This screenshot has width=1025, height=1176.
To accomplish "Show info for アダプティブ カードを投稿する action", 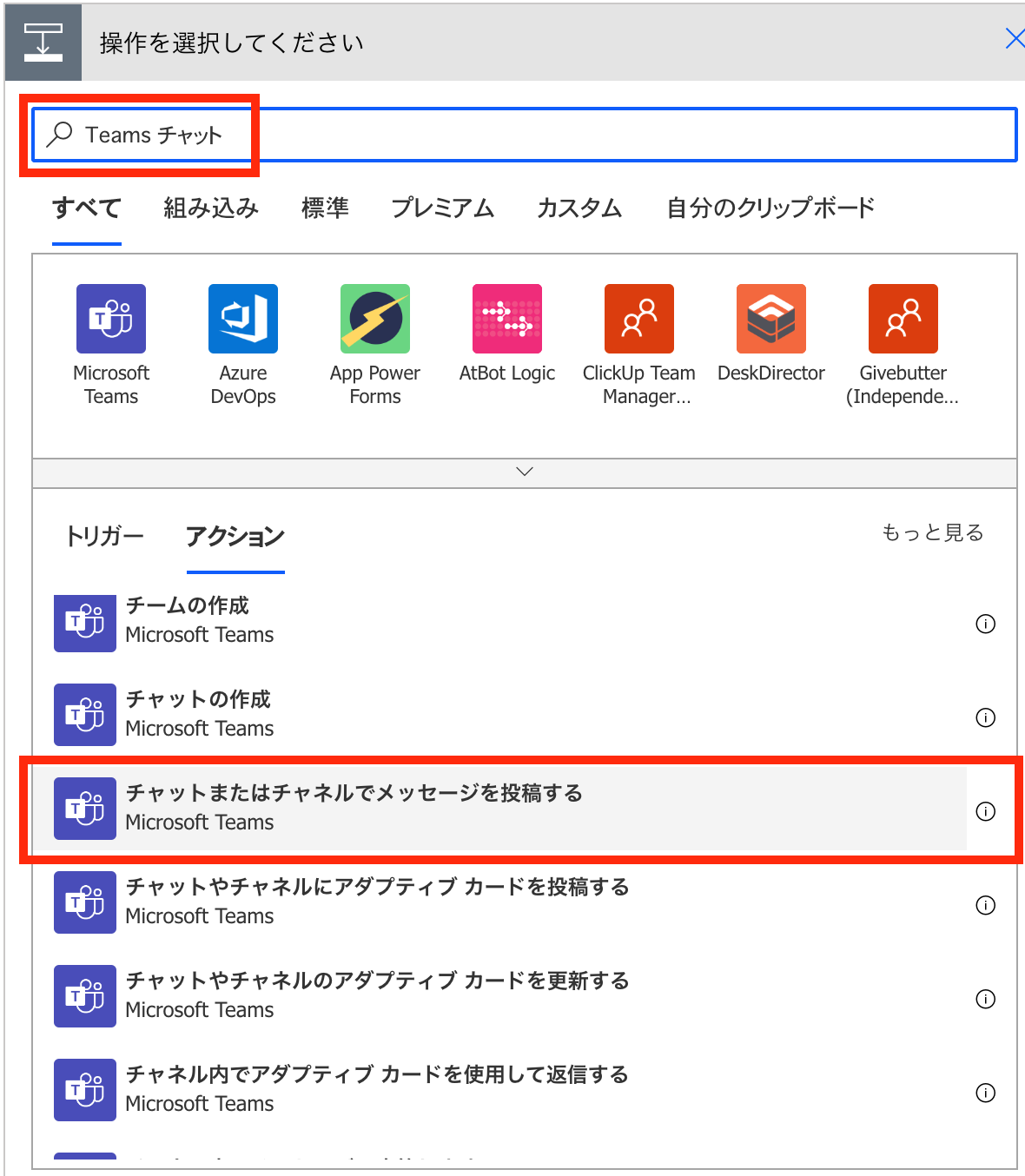I will click(986, 905).
